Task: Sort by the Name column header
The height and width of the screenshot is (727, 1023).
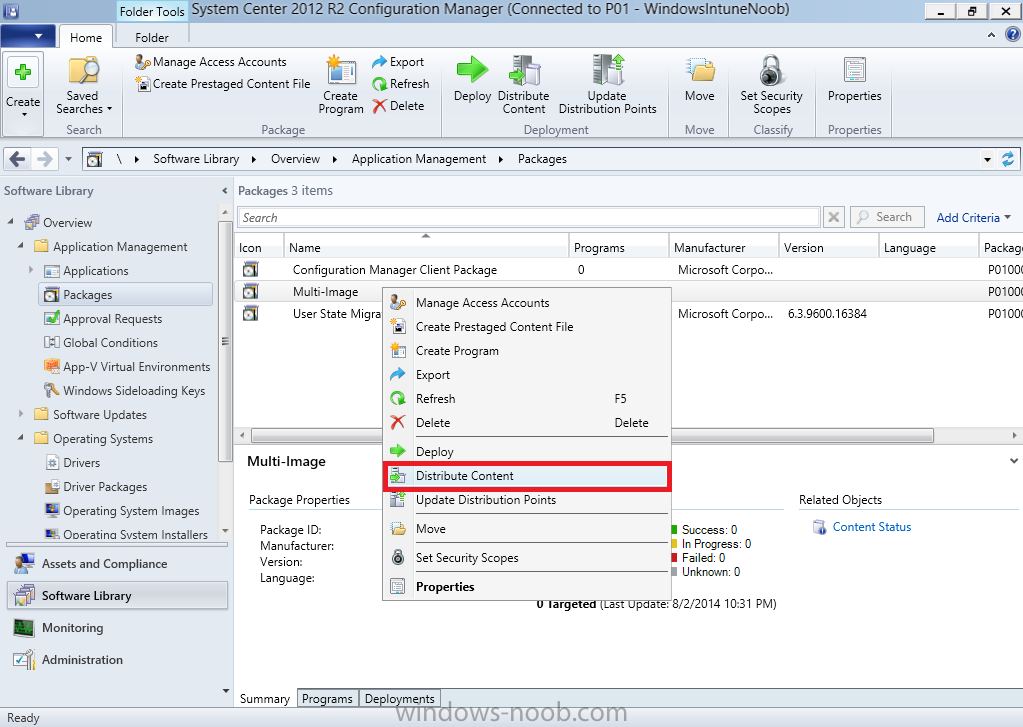Action: [x=426, y=247]
